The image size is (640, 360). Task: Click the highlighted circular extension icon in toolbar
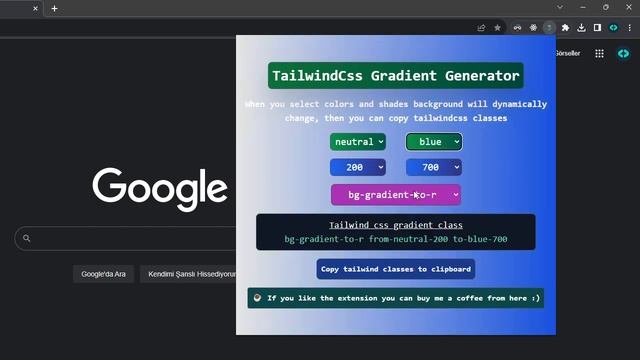(549, 28)
